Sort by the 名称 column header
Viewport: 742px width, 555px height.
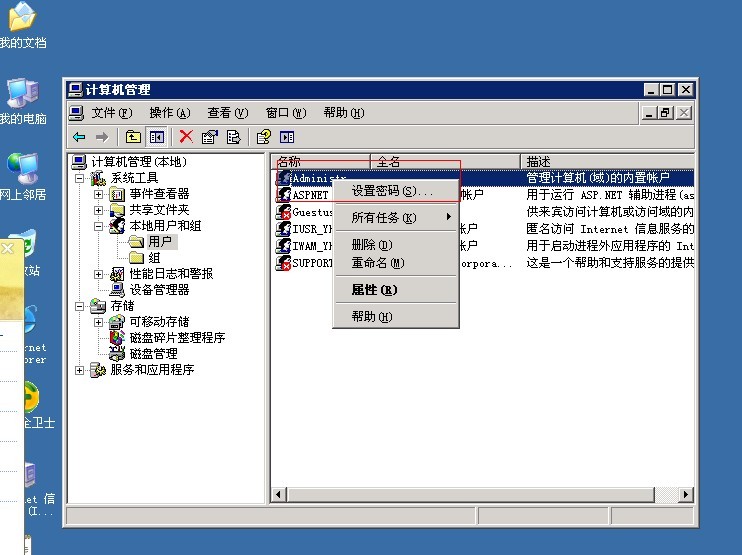(320, 161)
